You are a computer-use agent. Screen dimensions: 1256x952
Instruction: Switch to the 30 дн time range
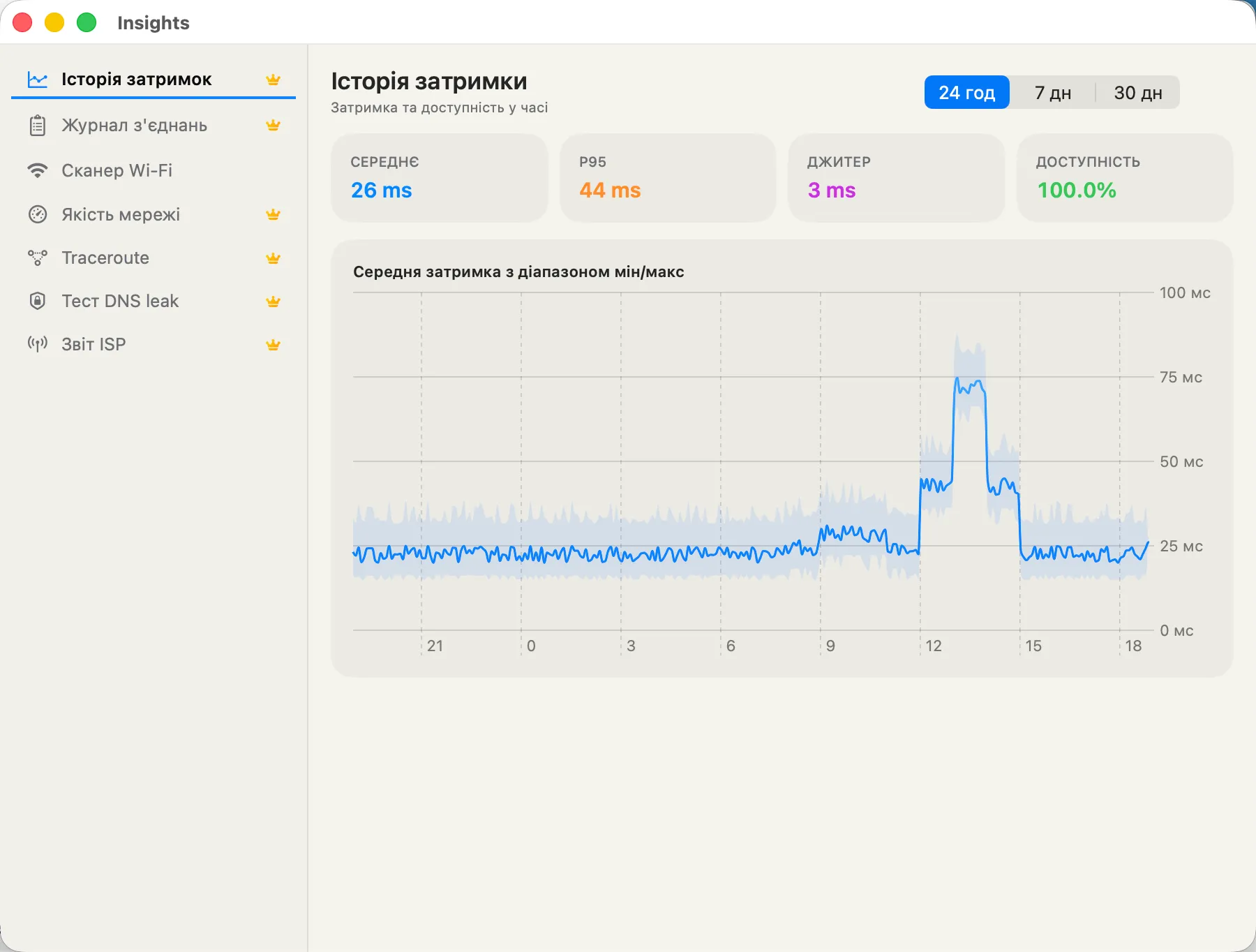1138,93
